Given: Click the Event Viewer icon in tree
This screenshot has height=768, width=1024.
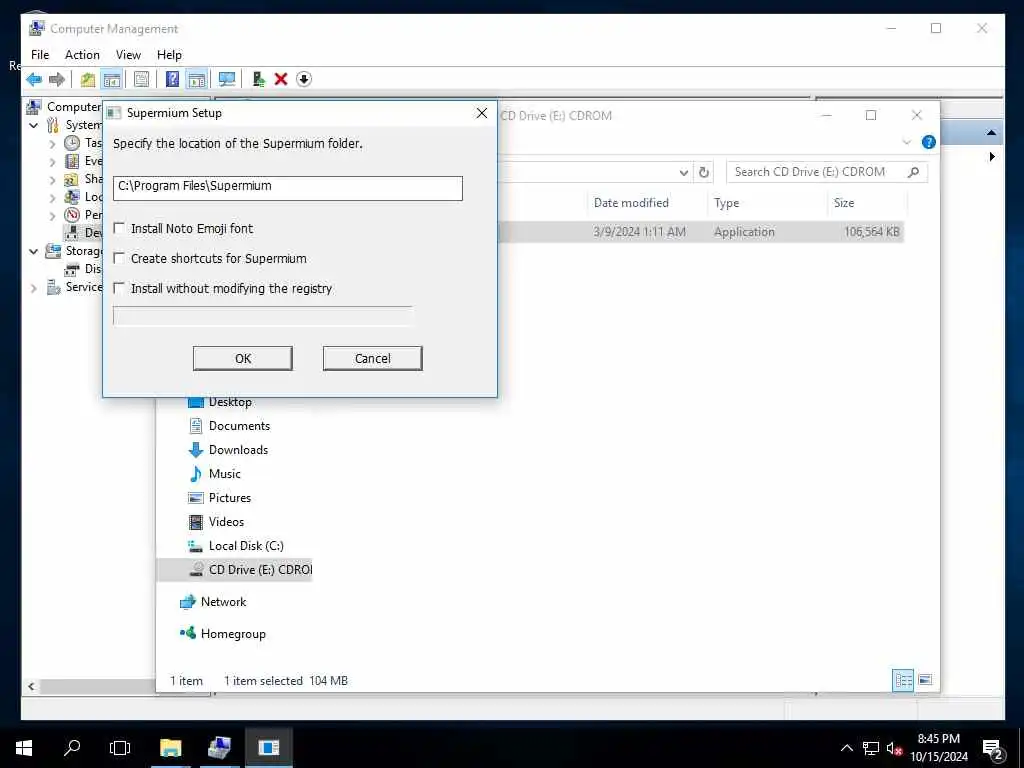Looking at the screenshot, I should coord(72,161).
